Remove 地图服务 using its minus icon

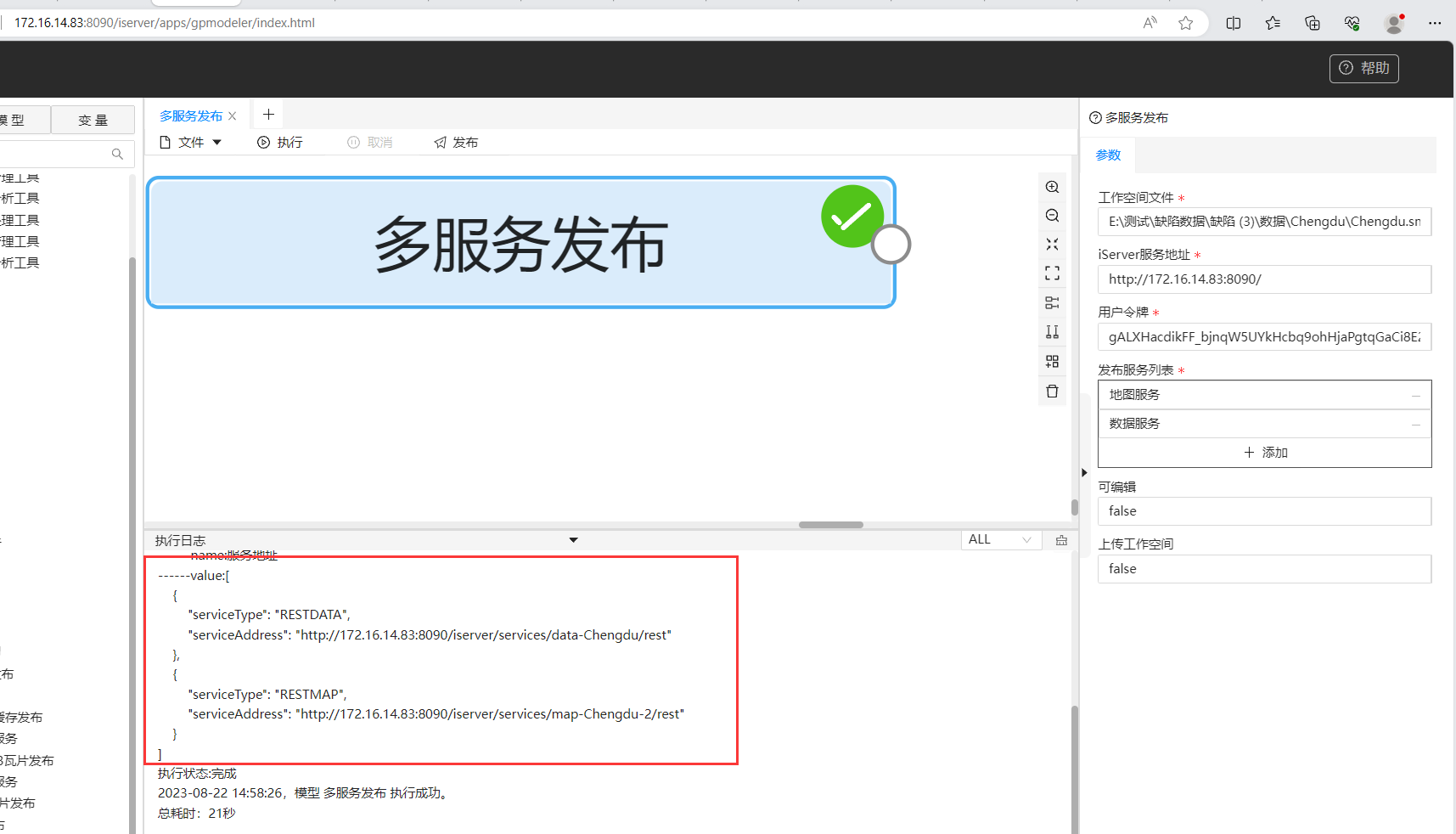[x=1415, y=396]
